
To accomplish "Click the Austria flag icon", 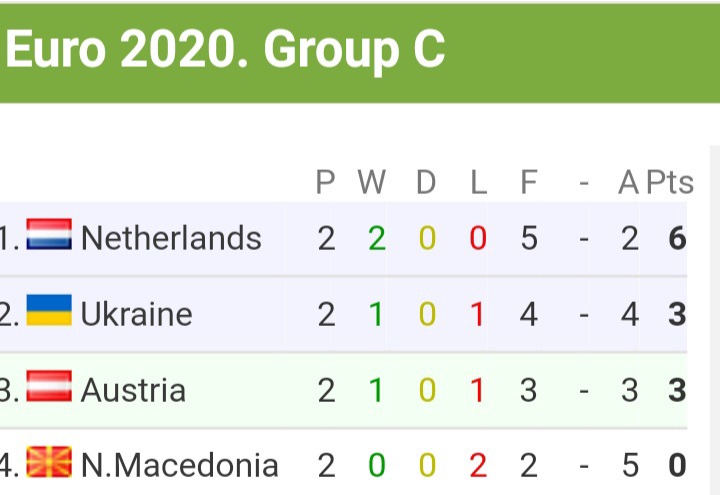I will tap(49, 388).
